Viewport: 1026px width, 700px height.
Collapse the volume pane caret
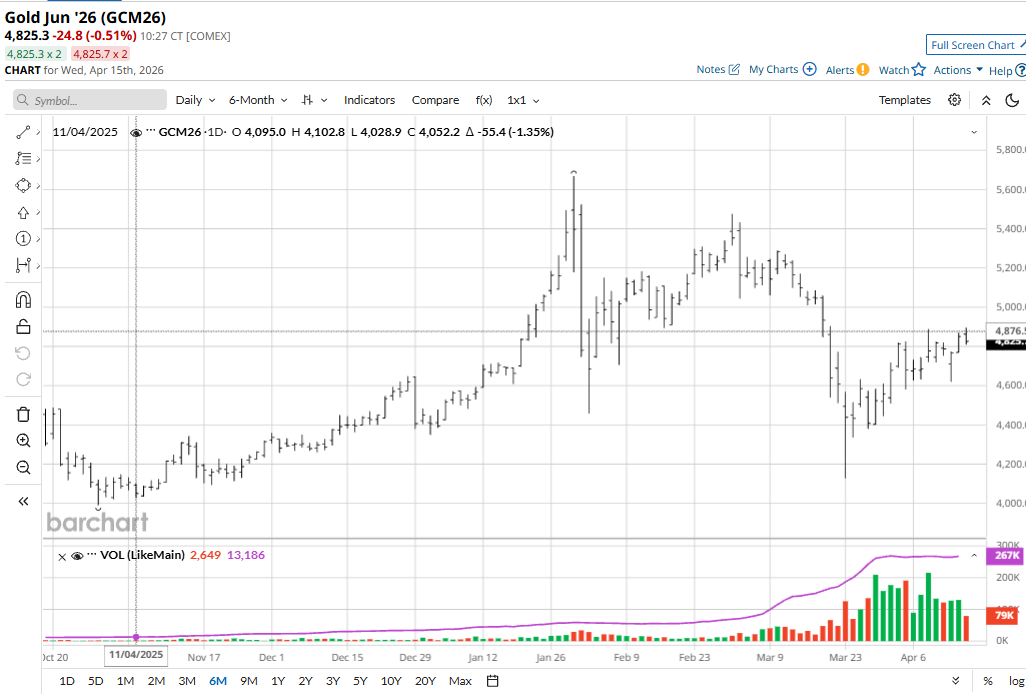[x=974, y=556]
